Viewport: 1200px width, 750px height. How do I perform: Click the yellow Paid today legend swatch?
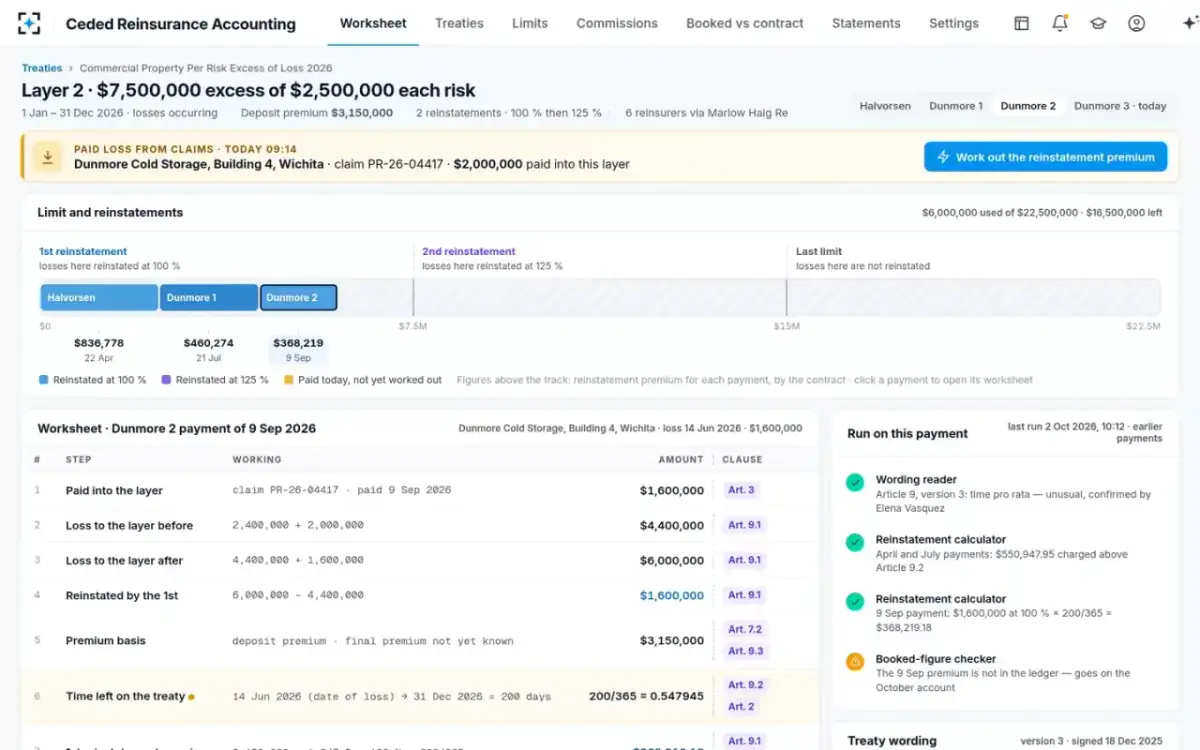(289, 380)
